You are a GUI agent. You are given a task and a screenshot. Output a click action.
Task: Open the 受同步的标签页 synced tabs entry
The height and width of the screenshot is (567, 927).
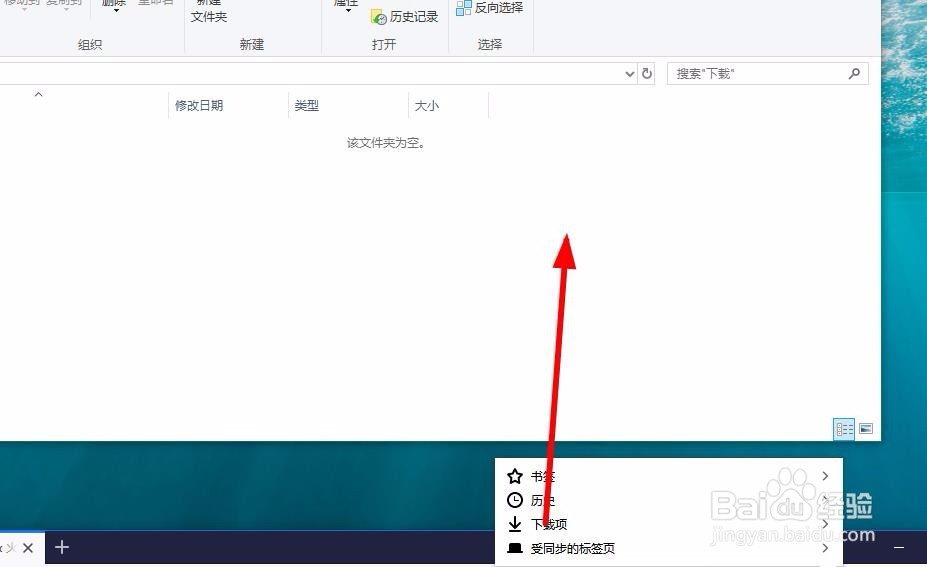(x=669, y=548)
